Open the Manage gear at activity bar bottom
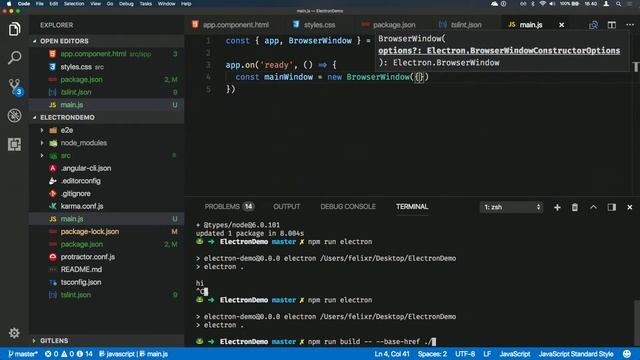This screenshot has height=360, width=640. 14,333
